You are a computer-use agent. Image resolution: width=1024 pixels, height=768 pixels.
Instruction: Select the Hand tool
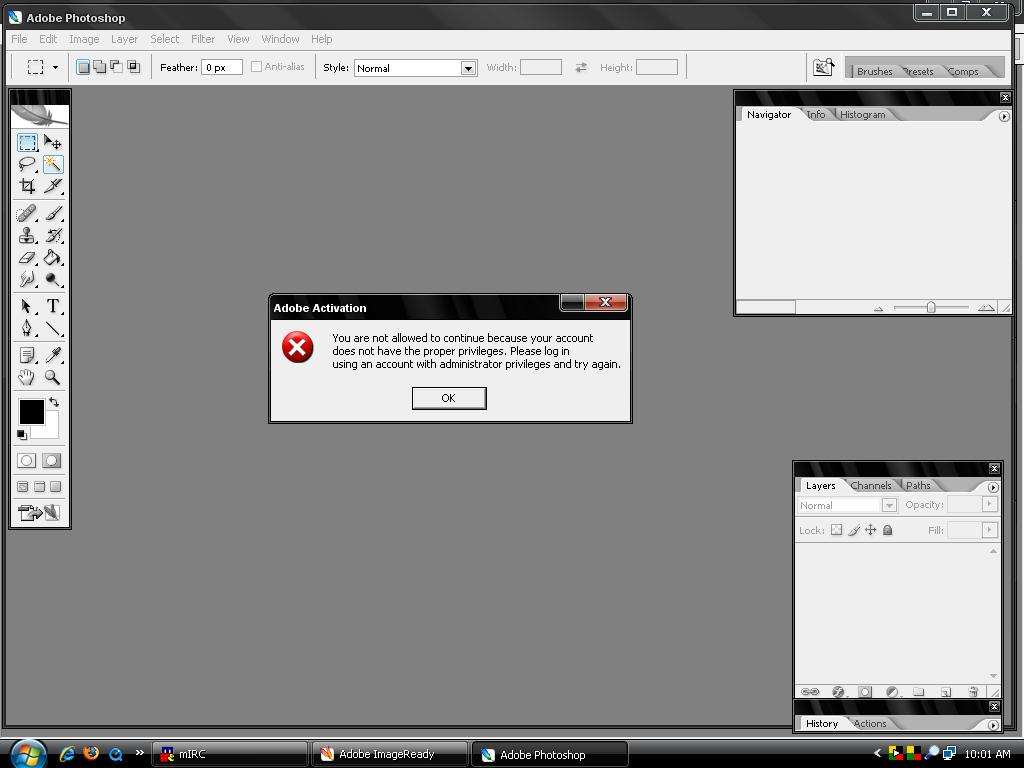(x=27, y=377)
